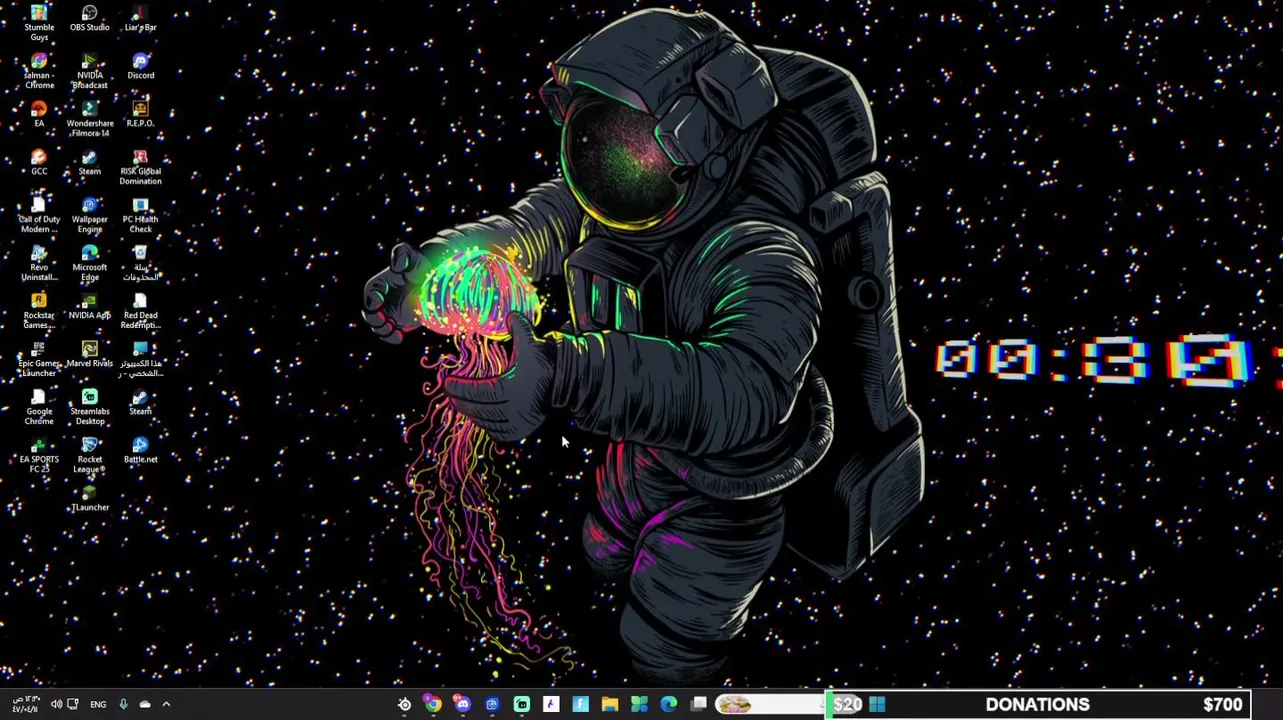
Task: Select Revo Uninstaller desktop icon
Action: click(39, 263)
